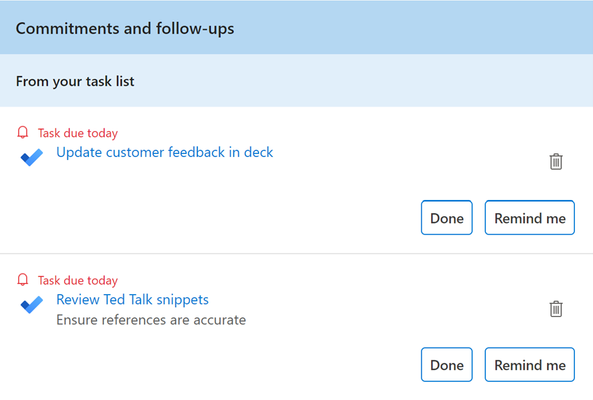This screenshot has height=400, width=593.
Task: Click the Ensure references are accurate description
Action: click(151, 320)
